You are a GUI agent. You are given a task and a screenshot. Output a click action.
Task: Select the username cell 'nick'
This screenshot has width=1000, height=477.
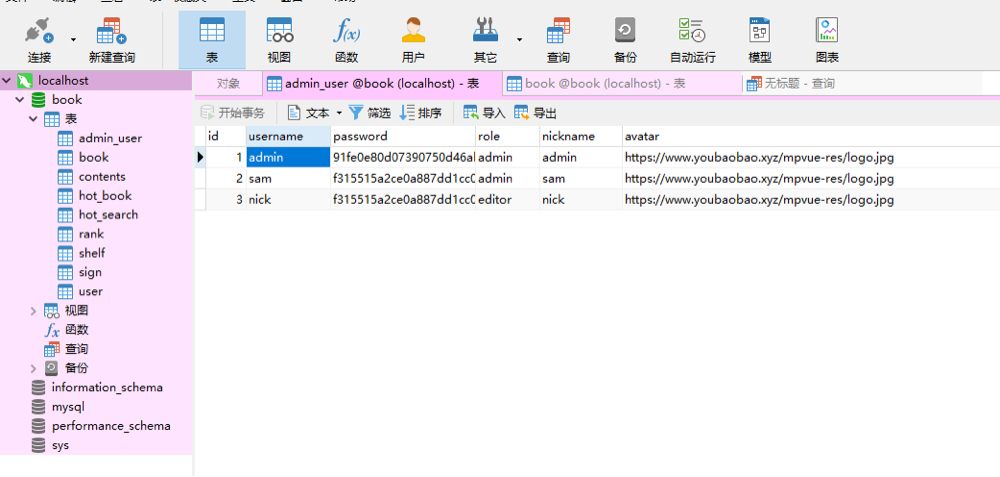click(288, 200)
